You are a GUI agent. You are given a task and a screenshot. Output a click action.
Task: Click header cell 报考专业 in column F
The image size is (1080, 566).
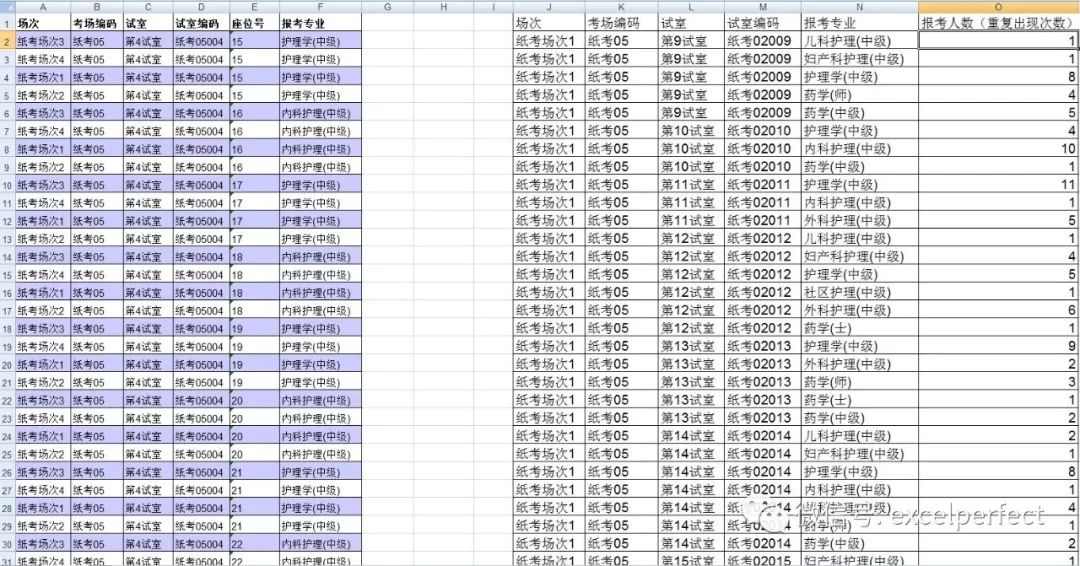point(320,23)
